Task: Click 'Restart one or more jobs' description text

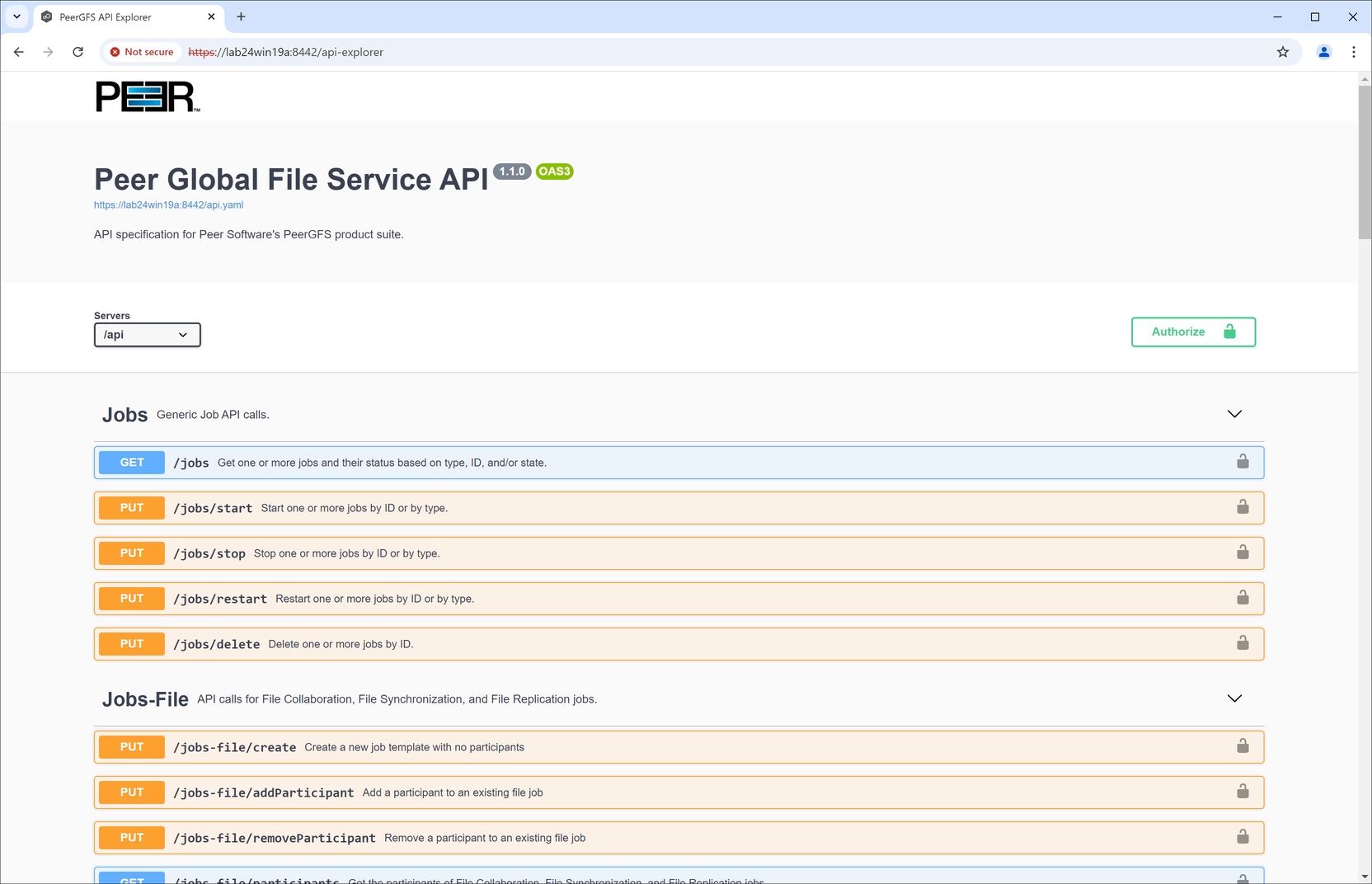Action: [374, 599]
